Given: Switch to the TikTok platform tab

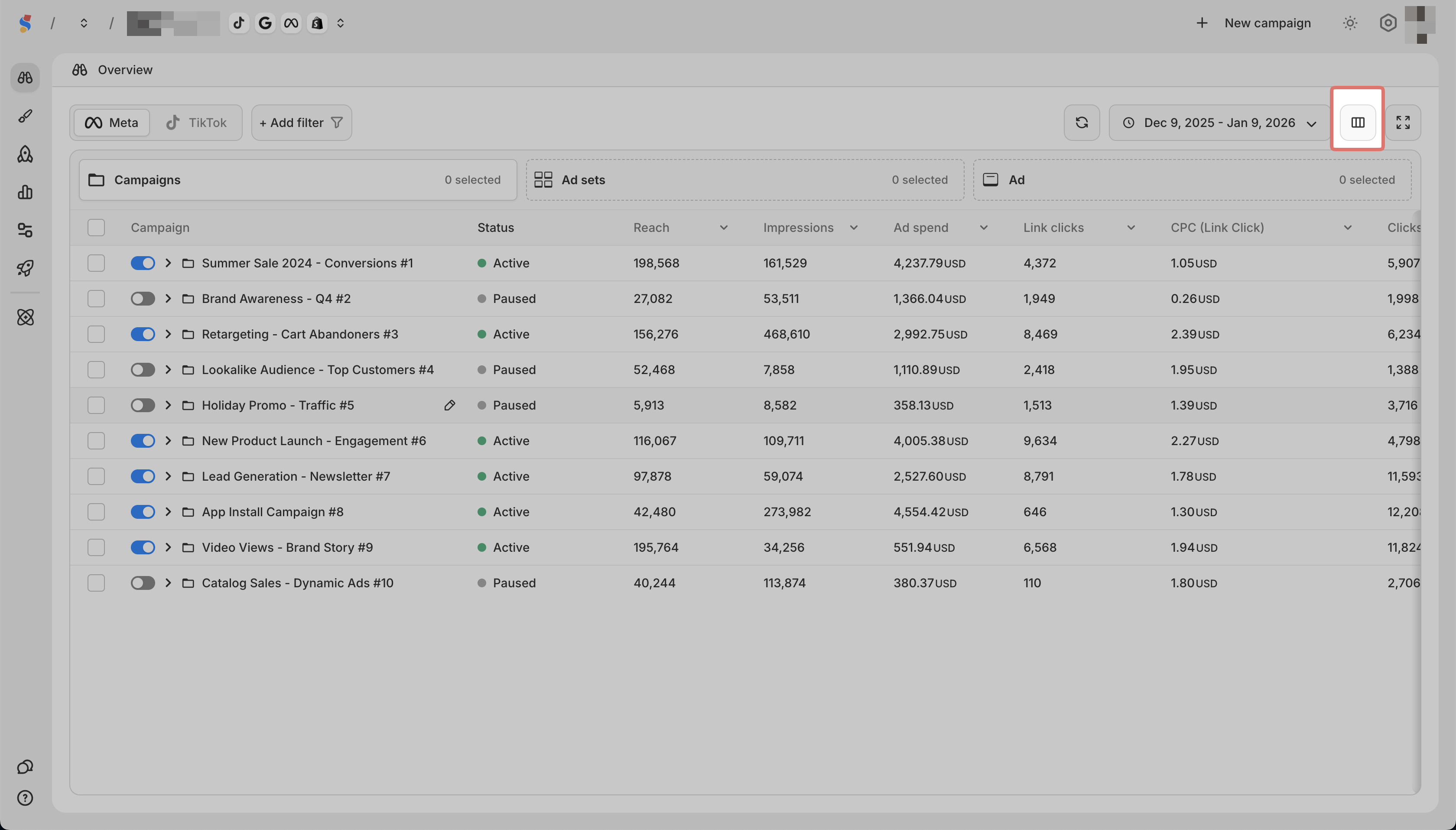Looking at the screenshot, I should coord(196,123).
